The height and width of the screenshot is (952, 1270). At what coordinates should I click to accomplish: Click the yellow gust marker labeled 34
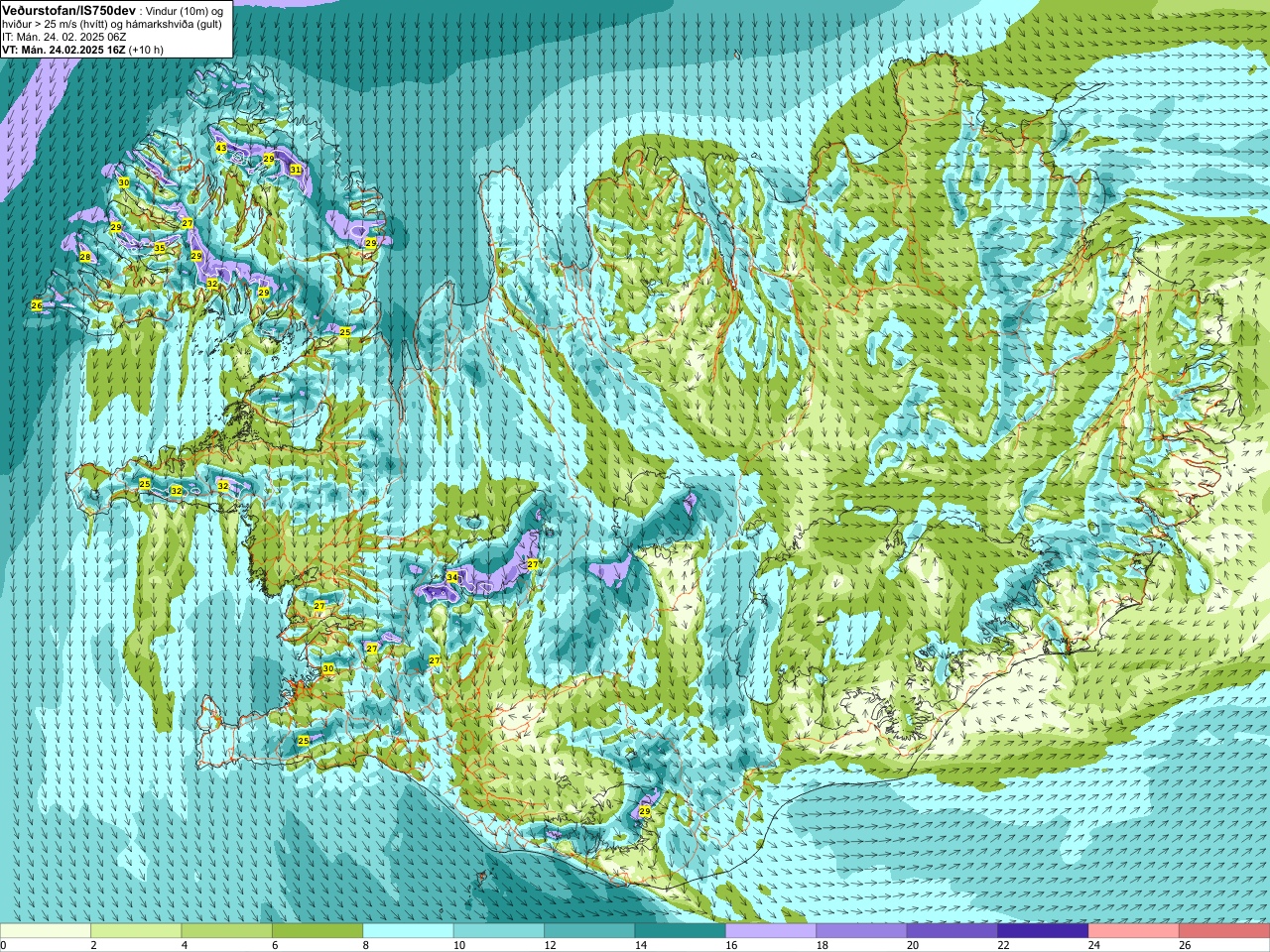coord(452,576)
